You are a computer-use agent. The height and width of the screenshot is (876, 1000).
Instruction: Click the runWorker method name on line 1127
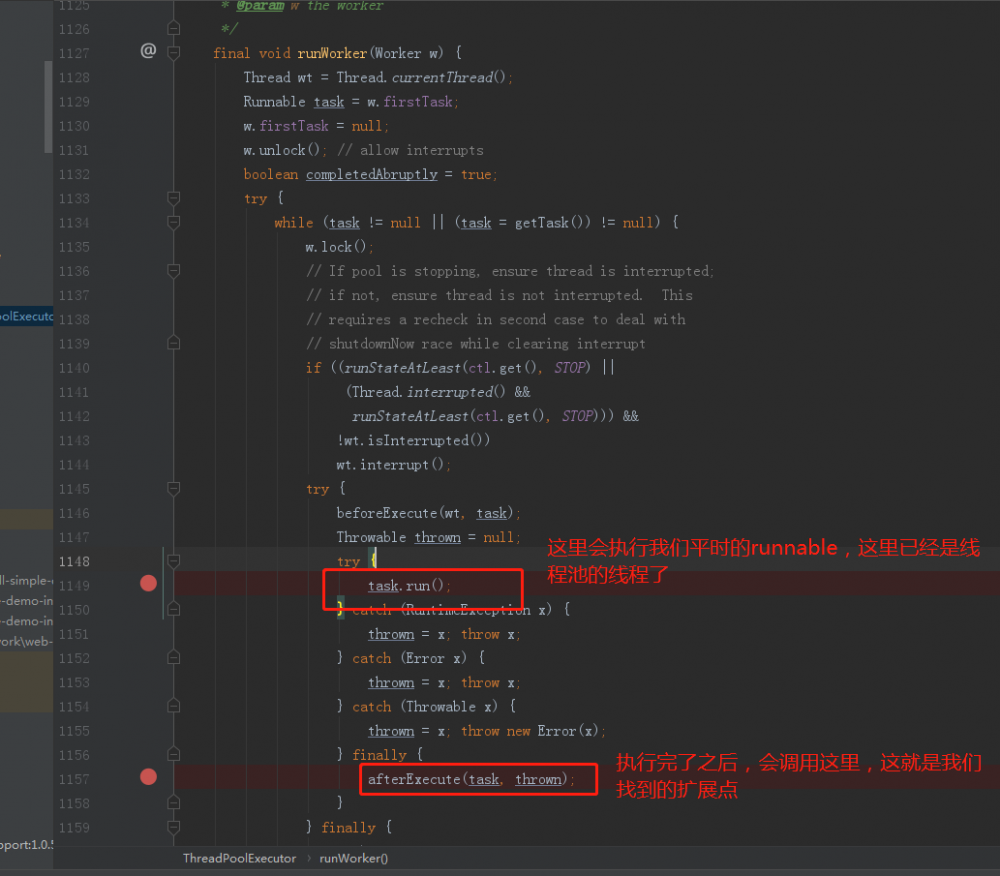tap(332, 53)
